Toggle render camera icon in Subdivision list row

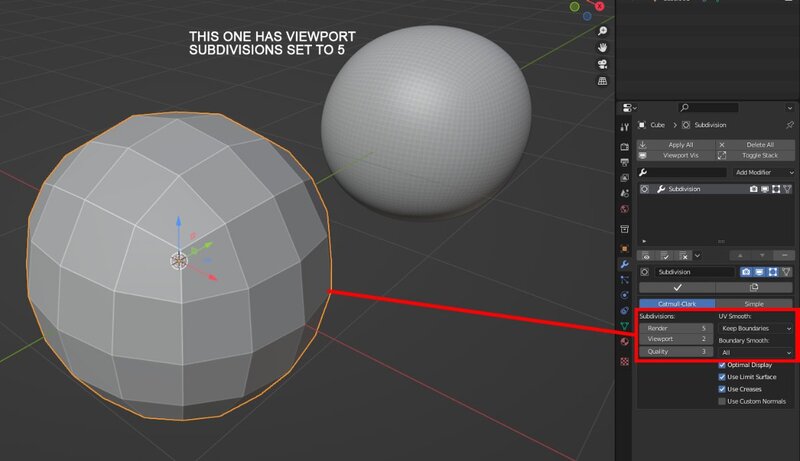click(x=754, y=189)
